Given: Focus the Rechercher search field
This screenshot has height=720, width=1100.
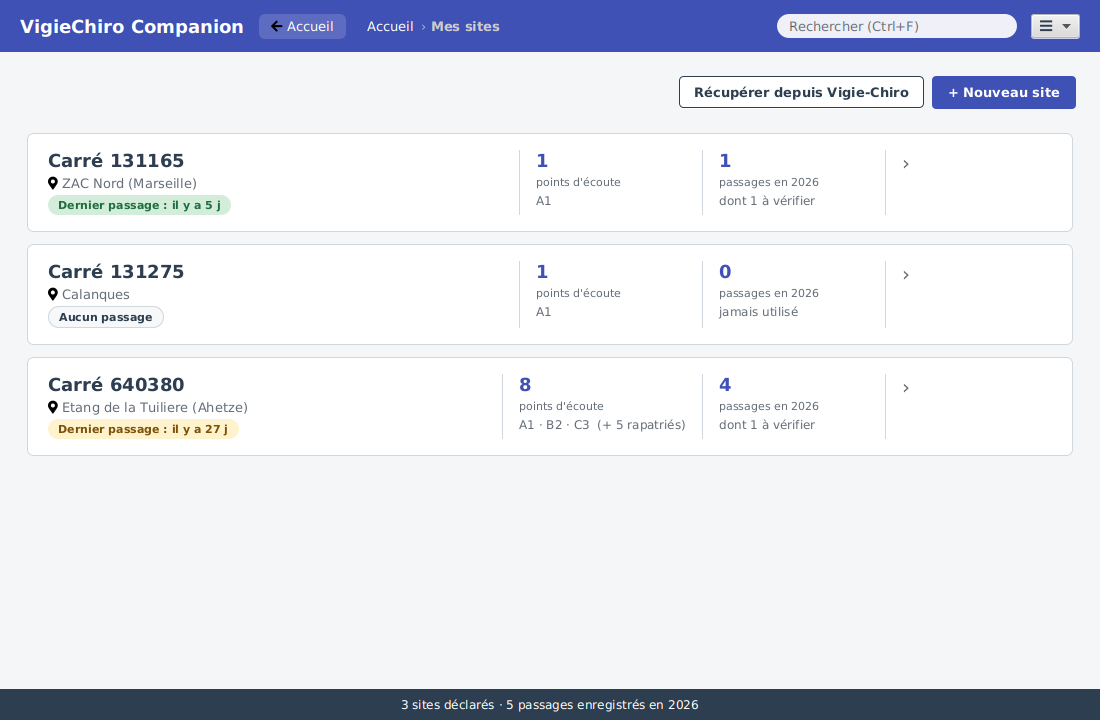Looking at the screenshot, I should 897,26.
